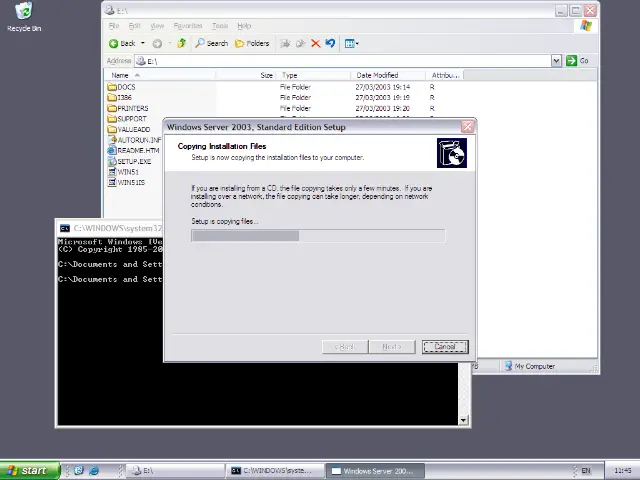640x480 pixels.
Task: Click the Forward arrow icon in Explorer
Action: tap(157, 43)
